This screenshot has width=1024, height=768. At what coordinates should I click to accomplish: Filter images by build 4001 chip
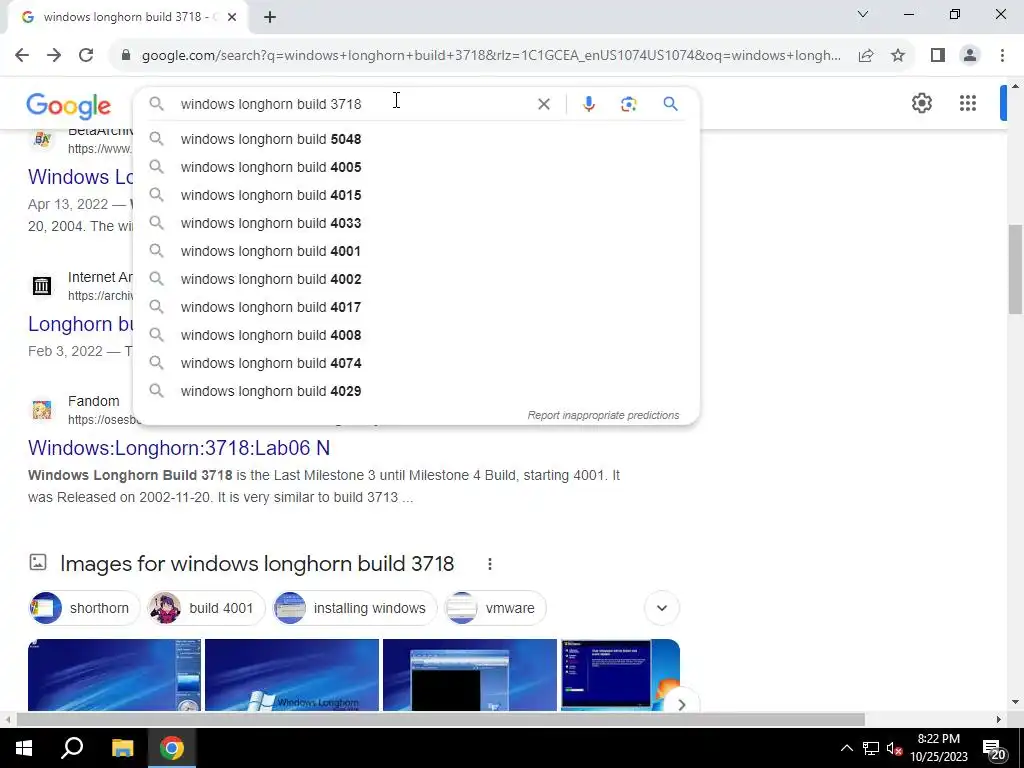(x=206, y=608)
